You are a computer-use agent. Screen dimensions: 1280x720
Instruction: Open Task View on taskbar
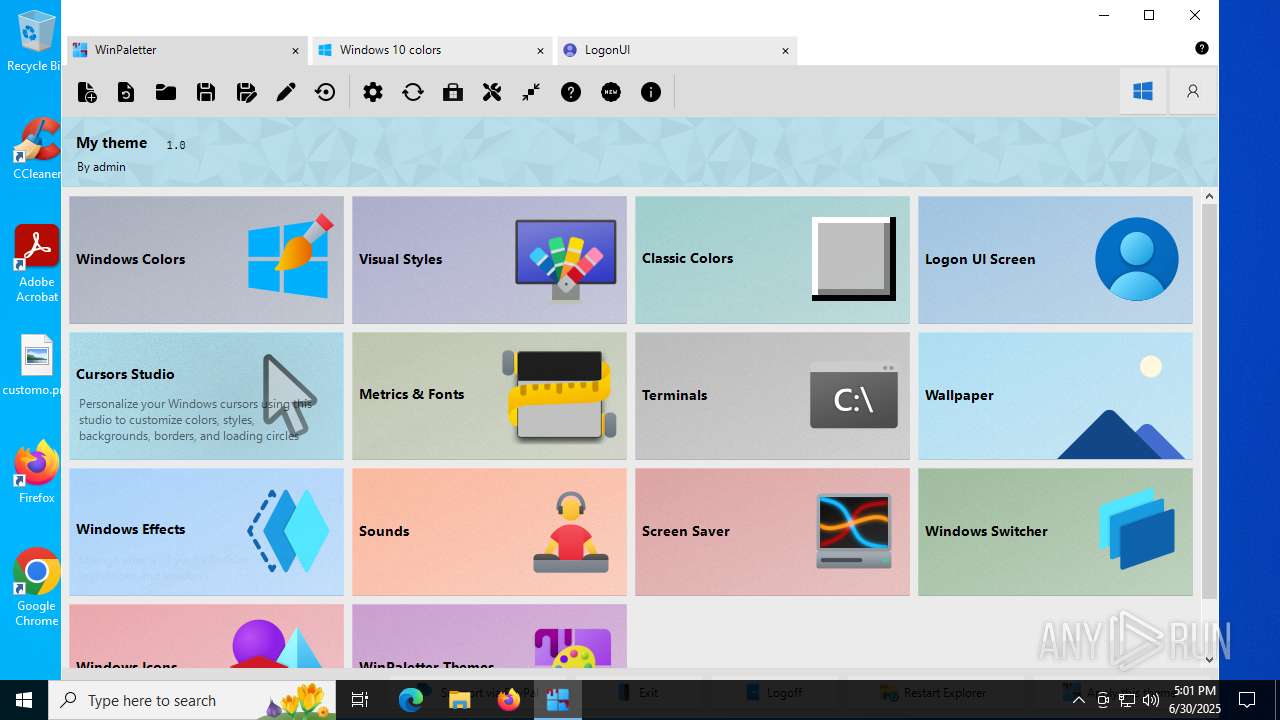(x=360, y=700)
